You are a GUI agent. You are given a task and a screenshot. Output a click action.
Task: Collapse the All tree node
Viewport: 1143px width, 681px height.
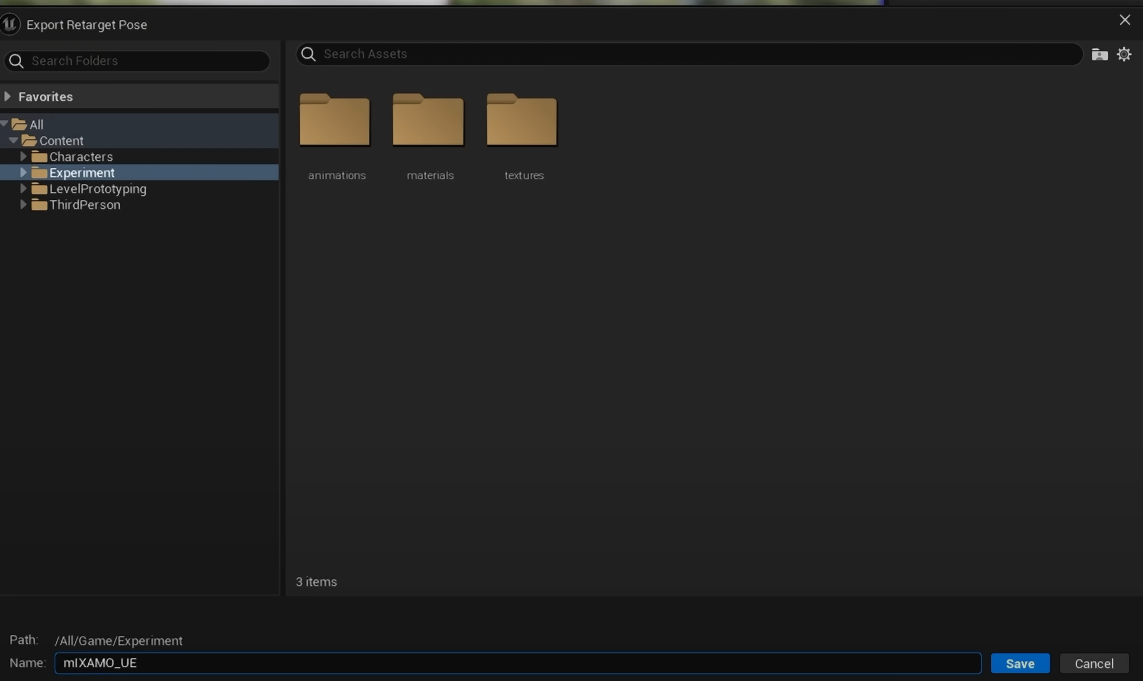coord(4,124)
